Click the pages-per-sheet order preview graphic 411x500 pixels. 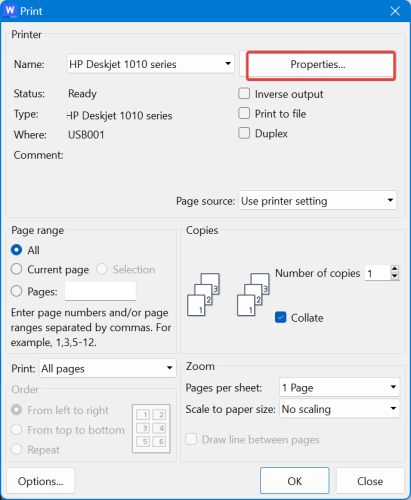click(151, 429)
